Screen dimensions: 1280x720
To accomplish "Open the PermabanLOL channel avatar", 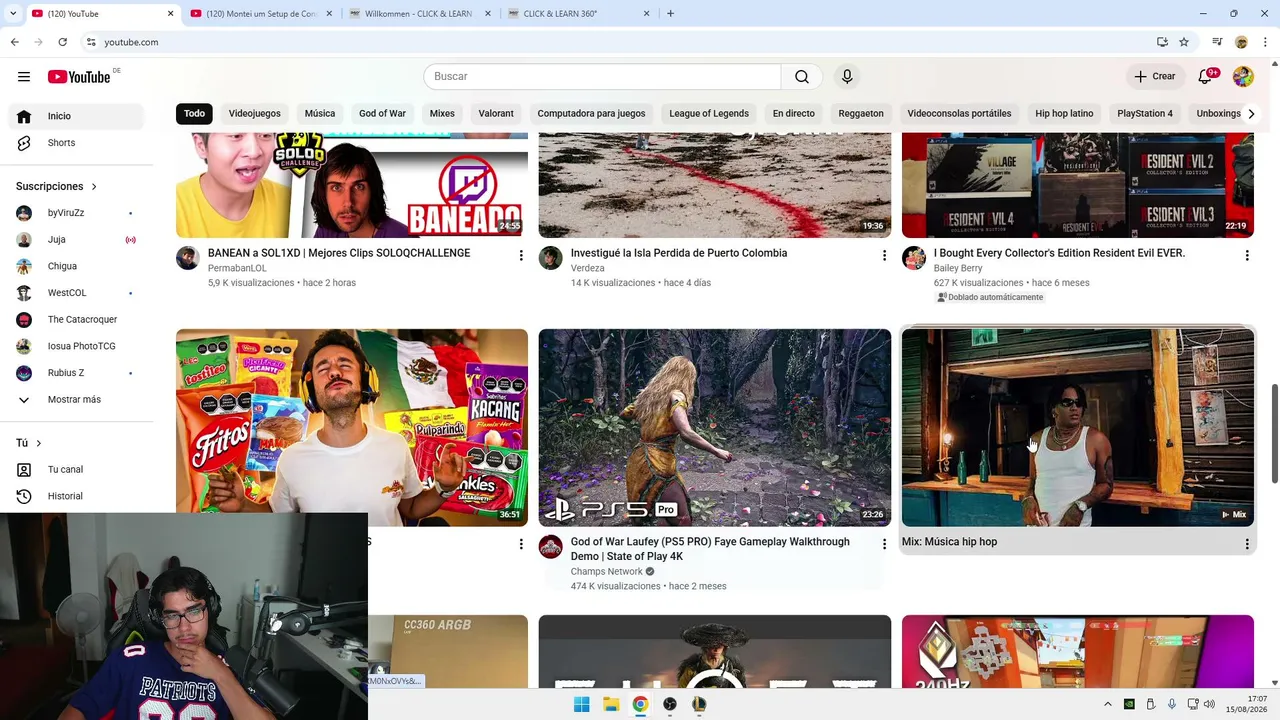I will tap(188, 258).
